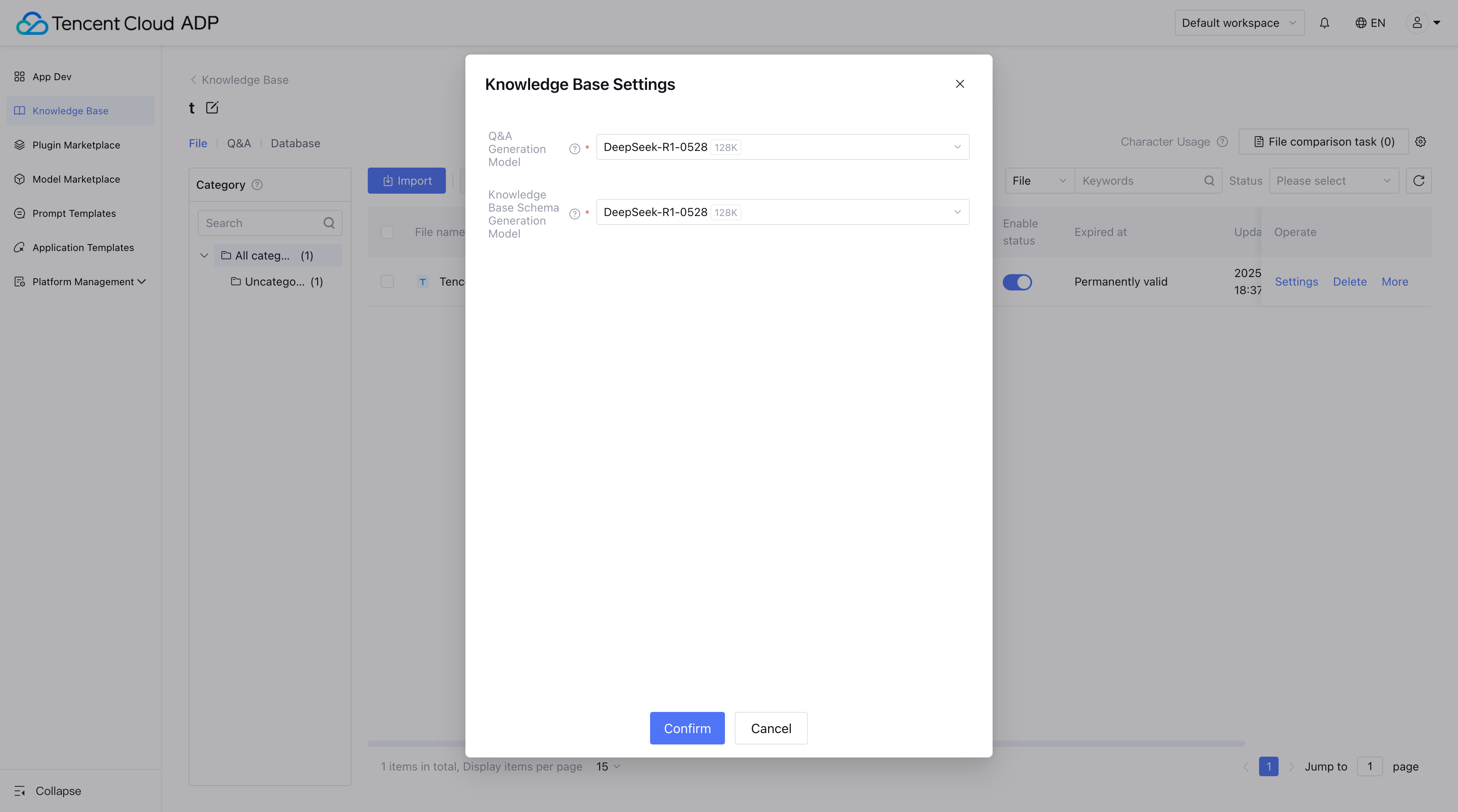Open the user account menu
Viewport: 1458px width, 812px height.
point(1423,23)
